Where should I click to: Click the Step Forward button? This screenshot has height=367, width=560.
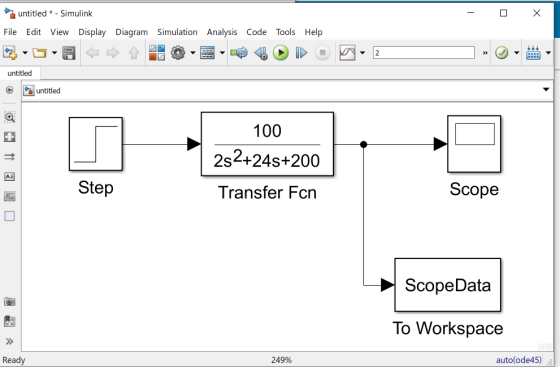click(x=301, y=53)
